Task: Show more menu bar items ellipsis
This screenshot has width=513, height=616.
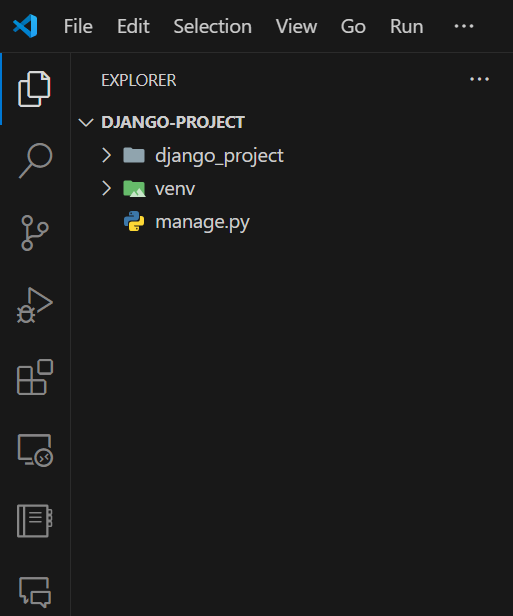Action: click(x=464, y=26)
